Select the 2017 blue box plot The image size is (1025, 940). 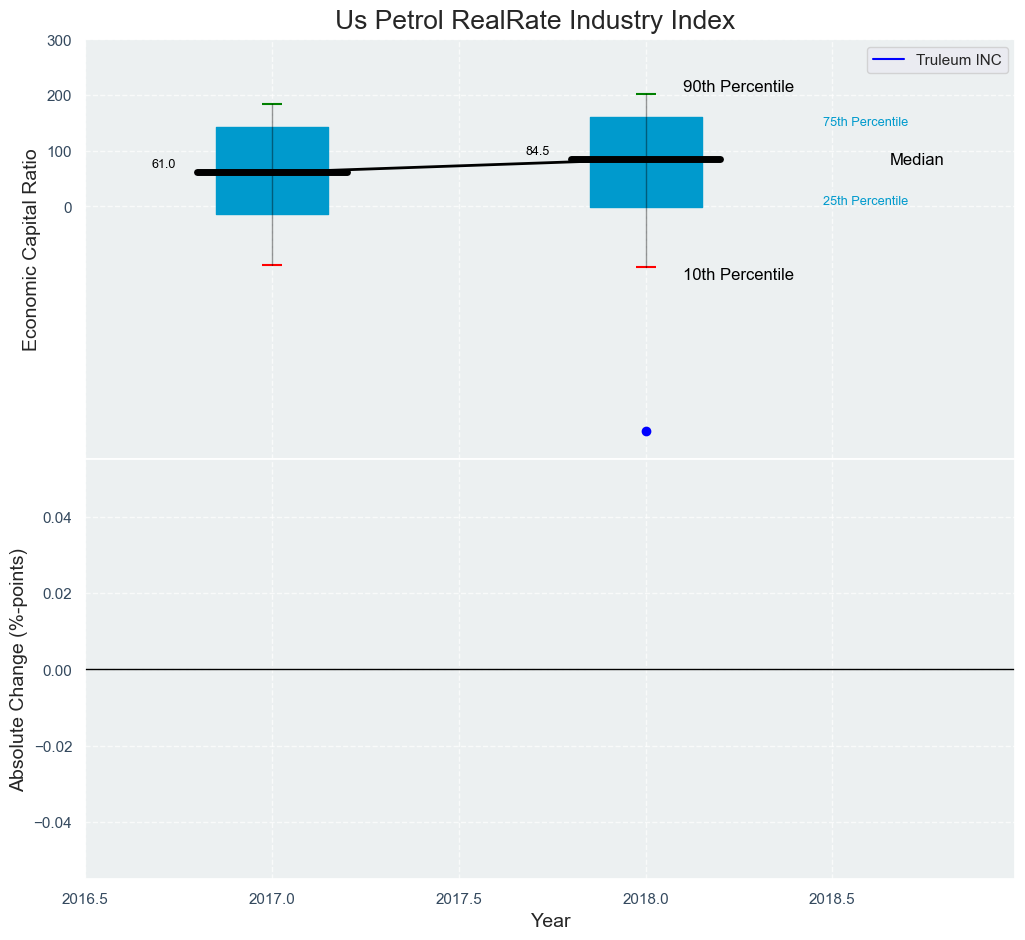coord(272,195)
